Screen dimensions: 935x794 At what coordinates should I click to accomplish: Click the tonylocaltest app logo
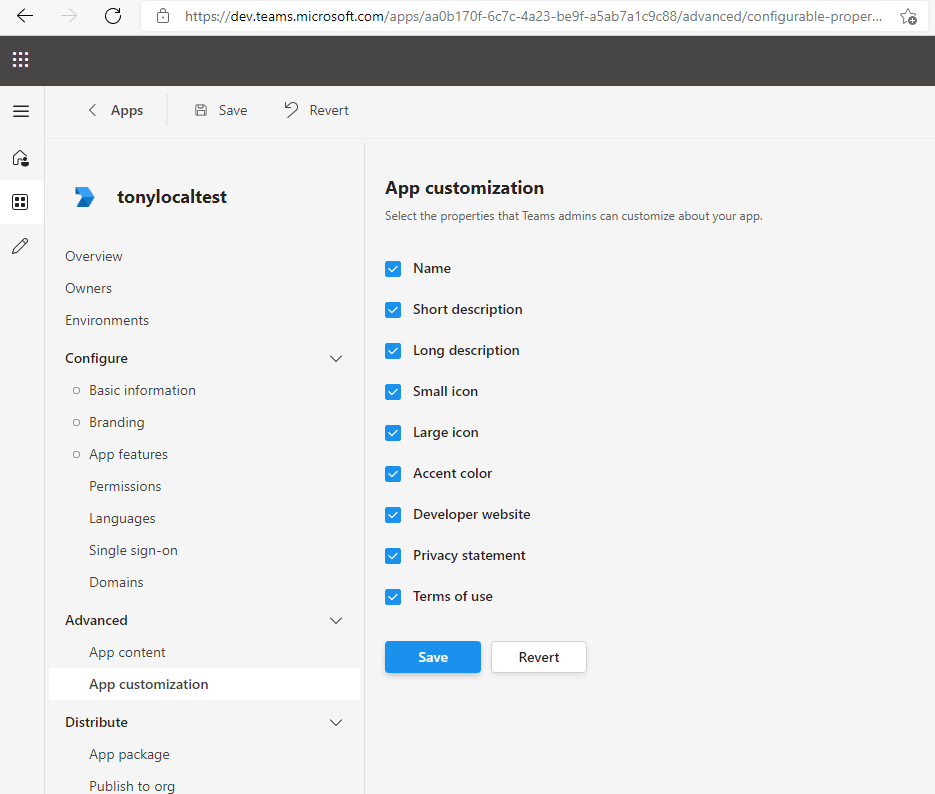coord(84,197)
